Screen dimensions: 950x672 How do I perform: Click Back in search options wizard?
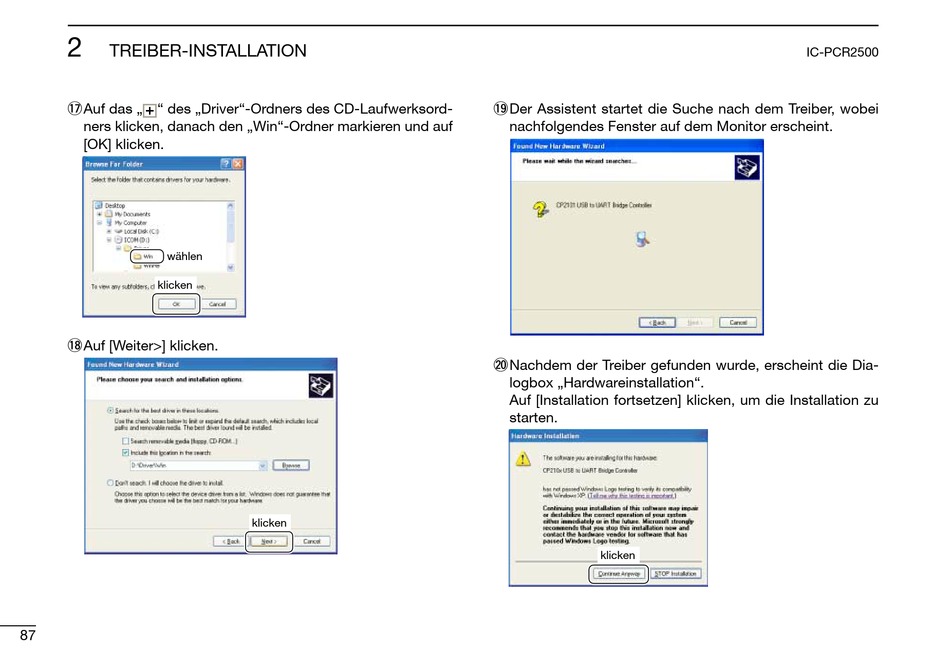(x=231, y=541)
